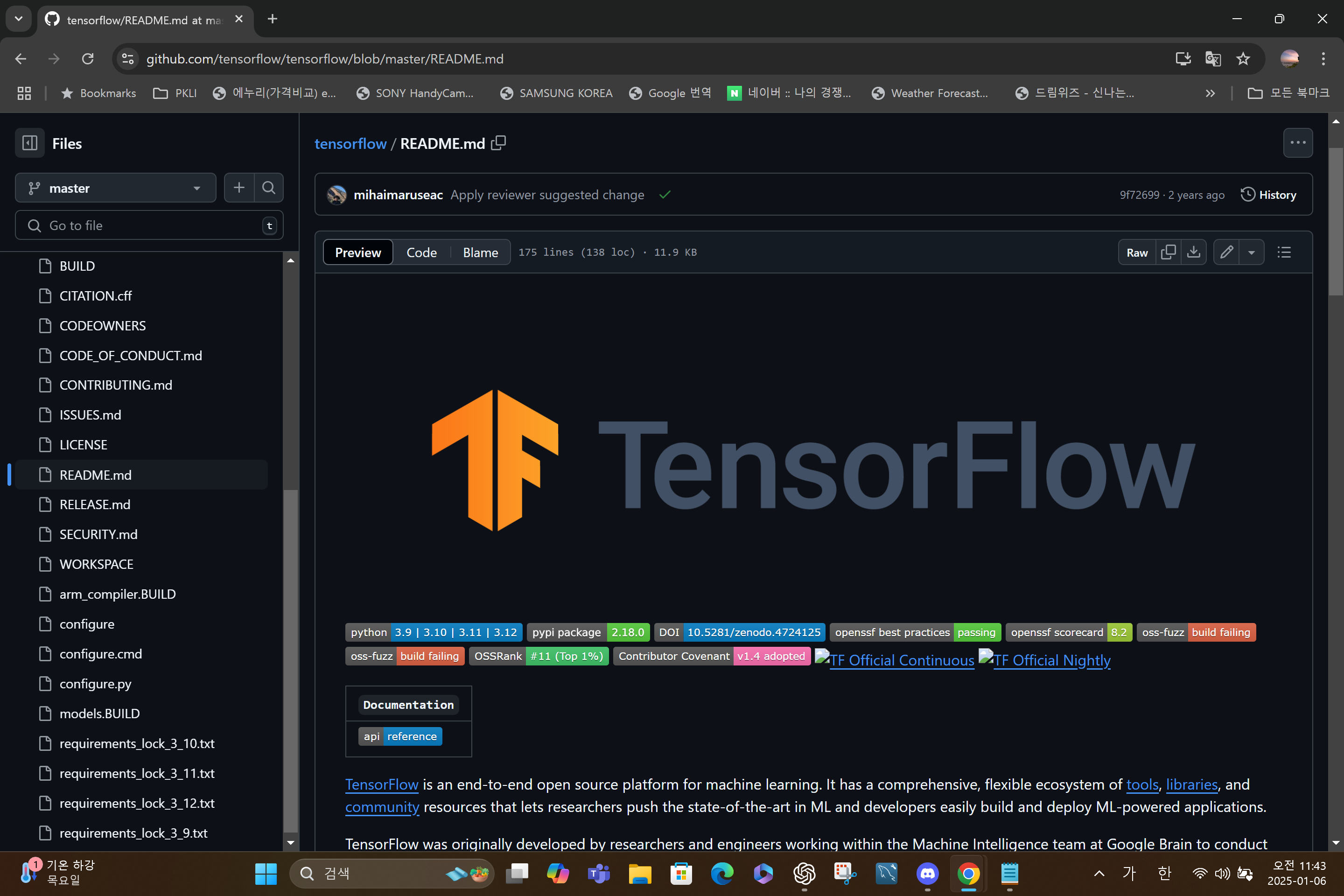The image size is (1344, 896).
Task: Focus the Go to file input
Action: pyautogui.click(x=149, y=225)
